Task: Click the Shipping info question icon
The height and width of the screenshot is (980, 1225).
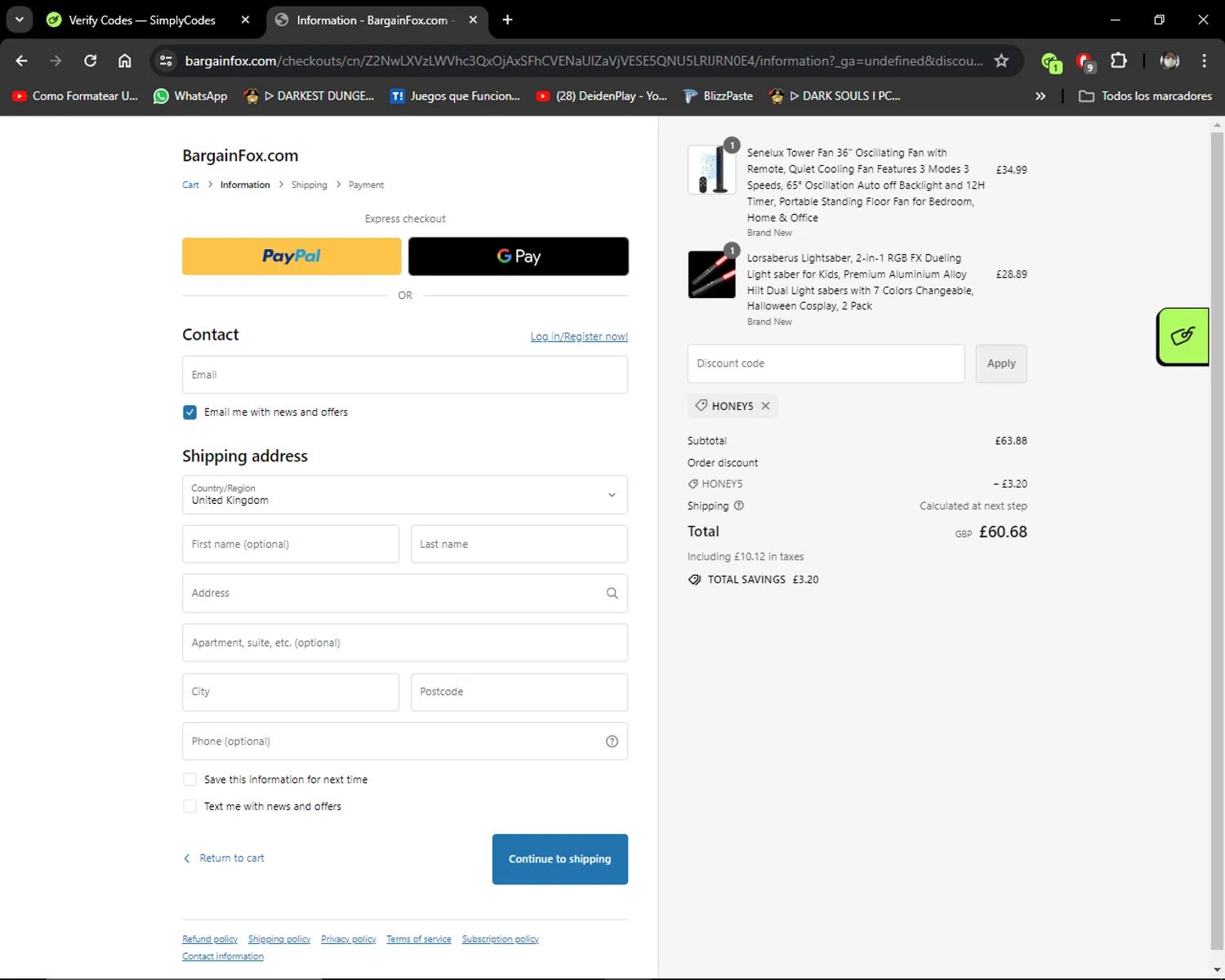Action: [x=739, y=506]
